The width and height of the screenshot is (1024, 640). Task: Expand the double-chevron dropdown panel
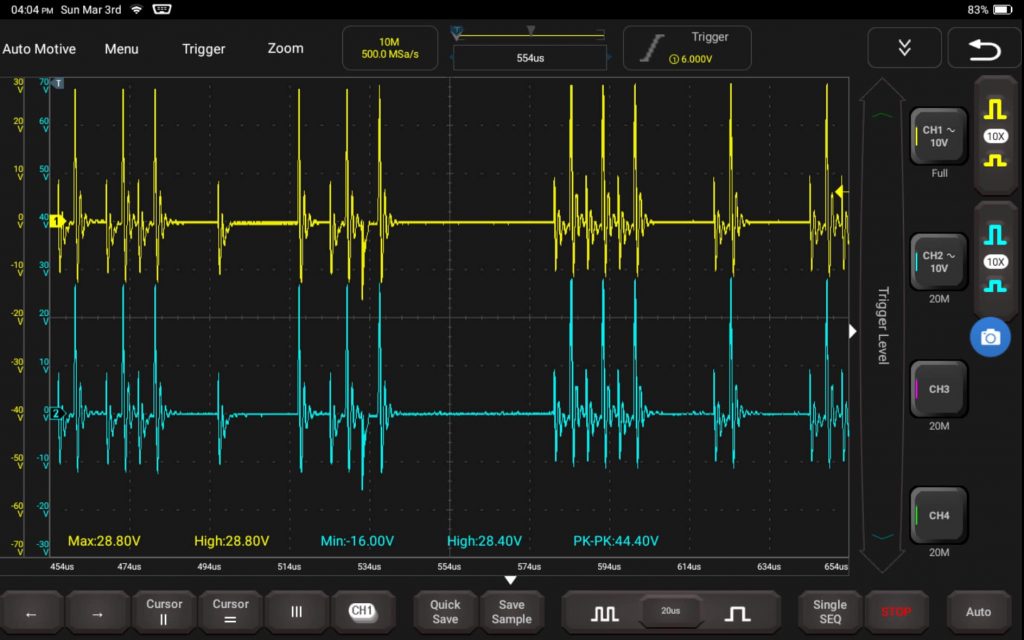904,48
